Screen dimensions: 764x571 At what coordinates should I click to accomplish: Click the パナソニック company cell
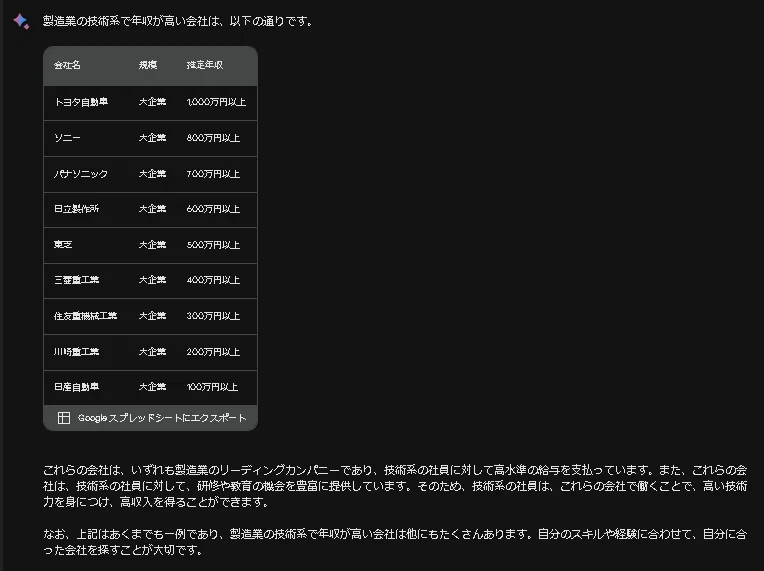(81, 174)
